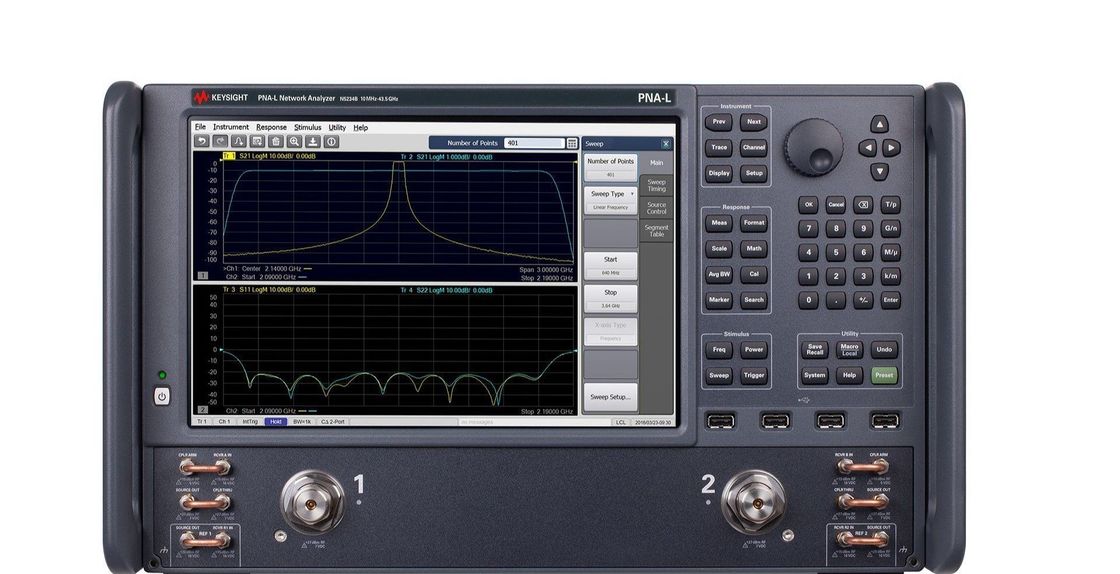Viewport: 1120px width, 574px height.
Task: Open the Response menu
Action: click(x=271, y=127)
